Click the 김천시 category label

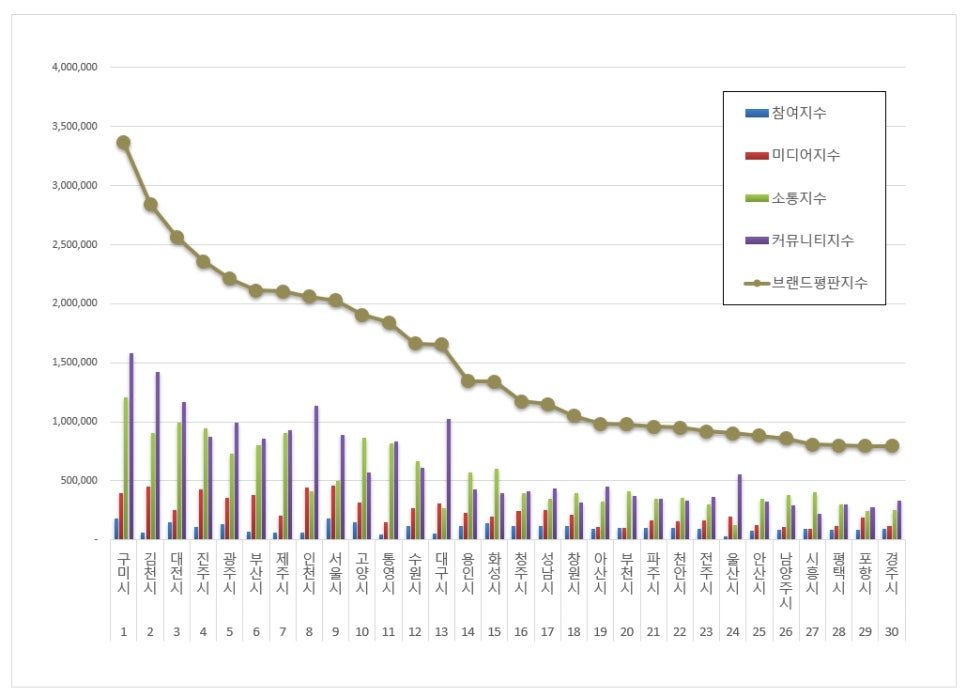pos(150,573)
